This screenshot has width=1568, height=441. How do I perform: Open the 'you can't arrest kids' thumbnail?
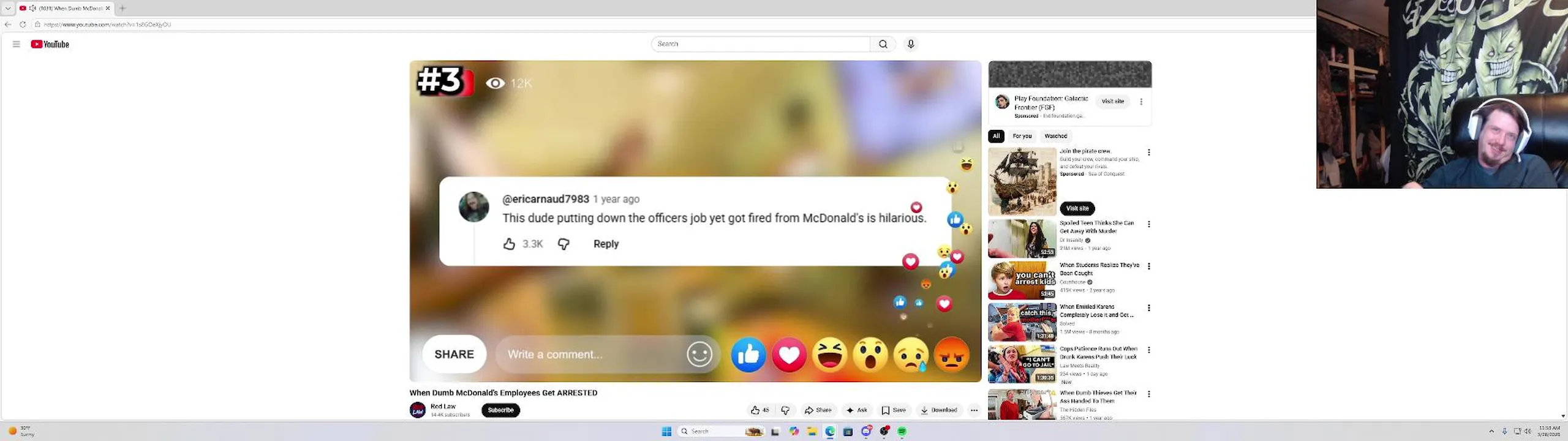pos(1022,281)
